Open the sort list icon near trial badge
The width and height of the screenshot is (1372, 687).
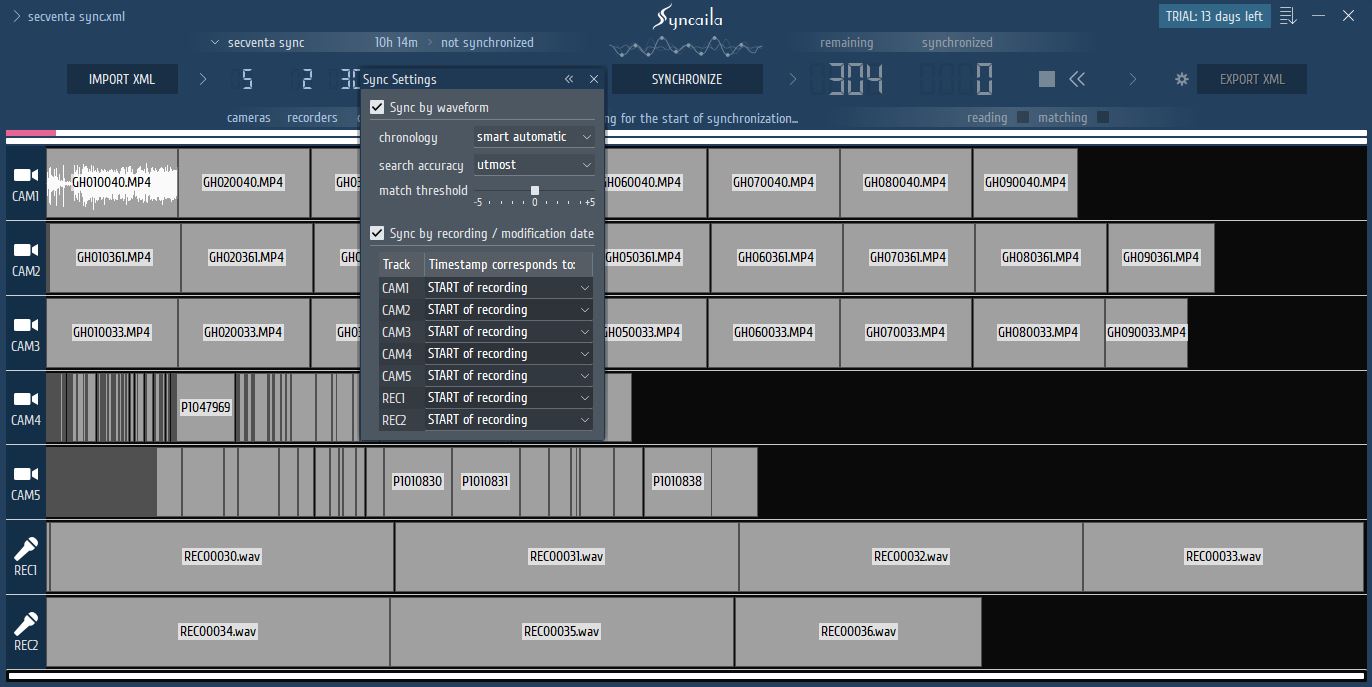coord(1288,16)
